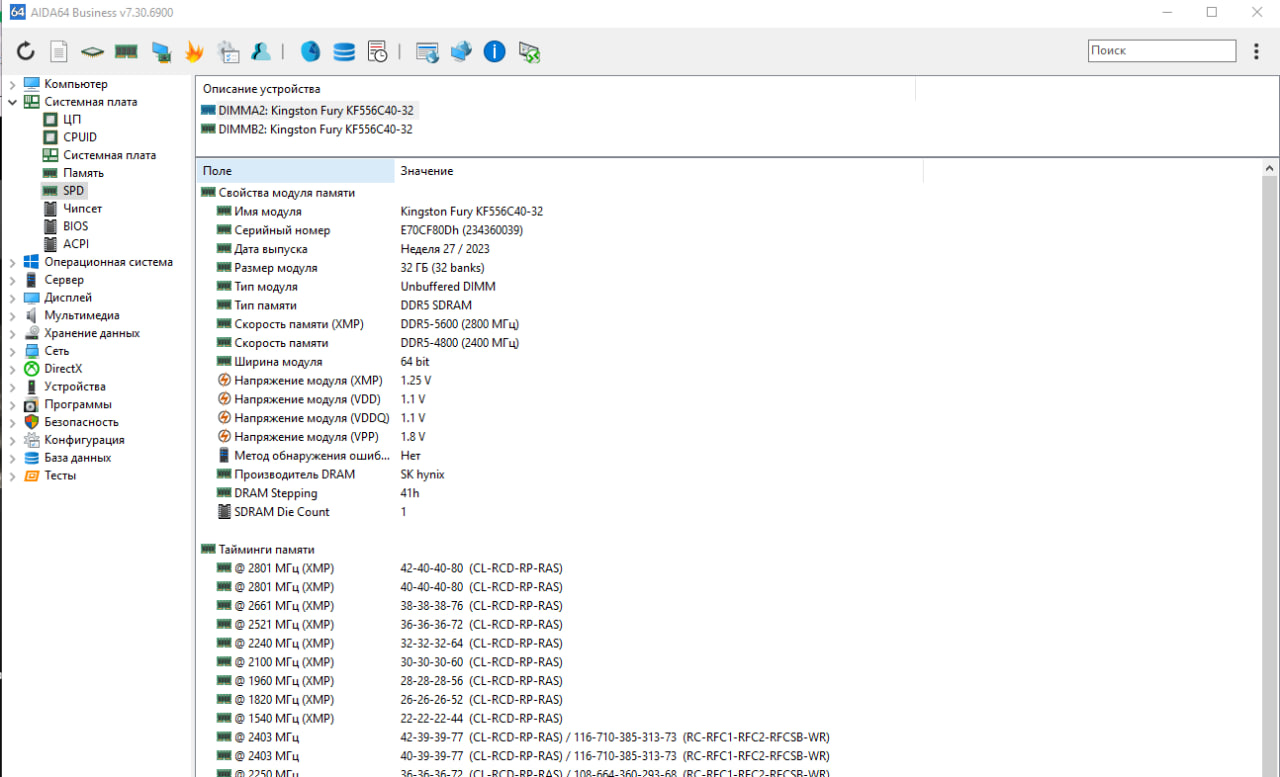Expand the Программы branch
The width and height of the screenshot is (1280, 777).
pyautogui.click(x=12, y=404)
